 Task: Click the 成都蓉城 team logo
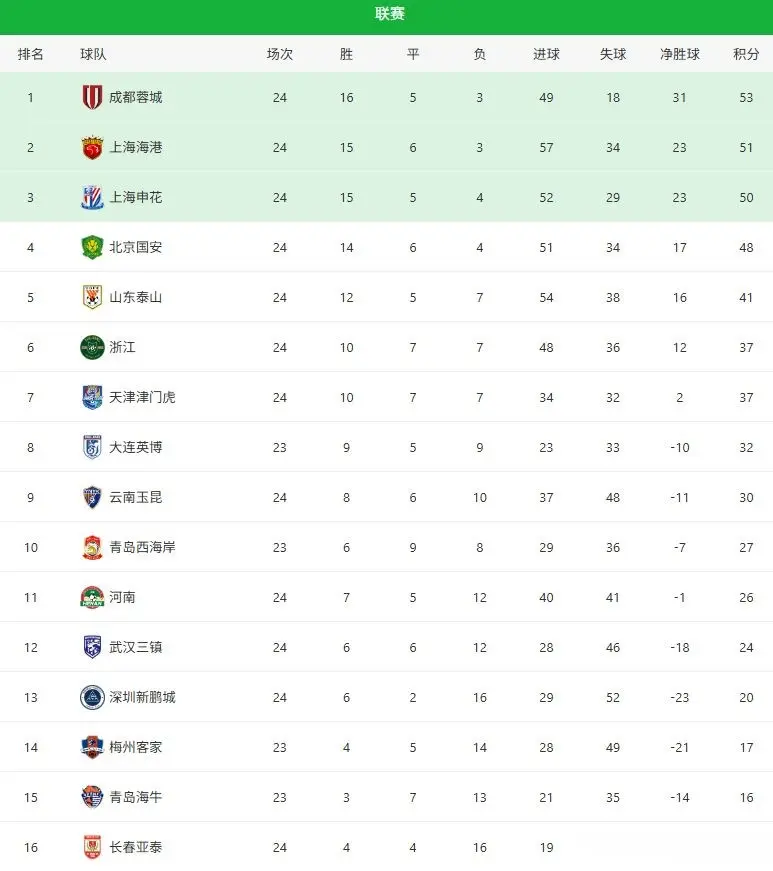(92, 97)
